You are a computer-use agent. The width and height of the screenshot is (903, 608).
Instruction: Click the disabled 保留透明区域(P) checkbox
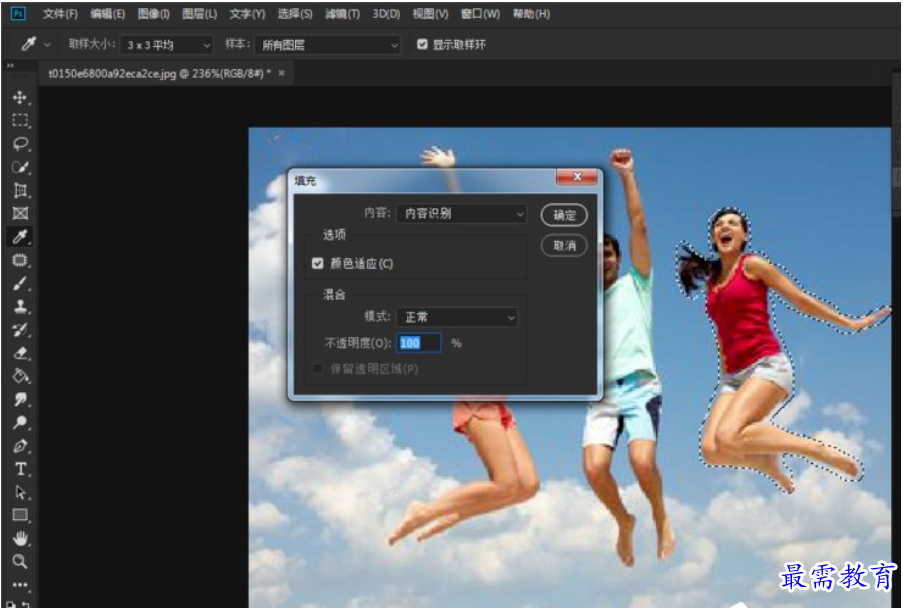coord(317,368)
